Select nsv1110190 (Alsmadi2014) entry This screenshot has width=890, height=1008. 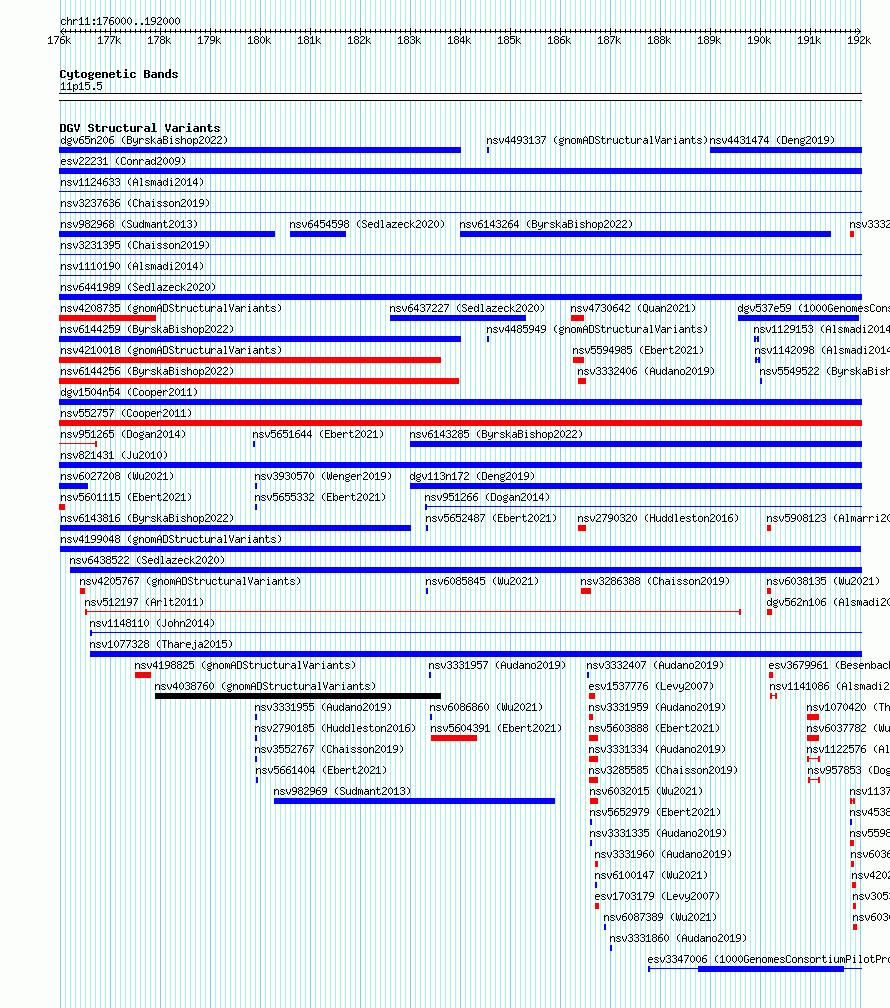(x=132, y=266)
